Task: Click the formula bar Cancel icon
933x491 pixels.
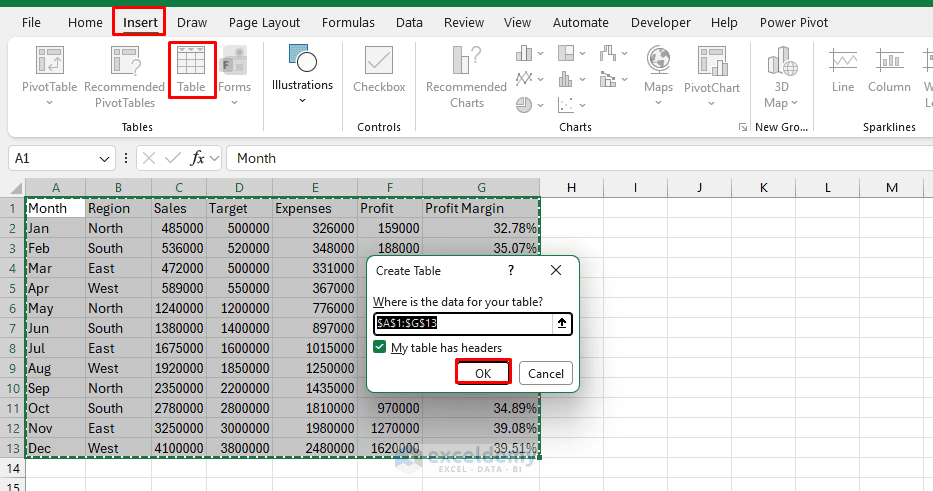Action: tap(149, 158)
